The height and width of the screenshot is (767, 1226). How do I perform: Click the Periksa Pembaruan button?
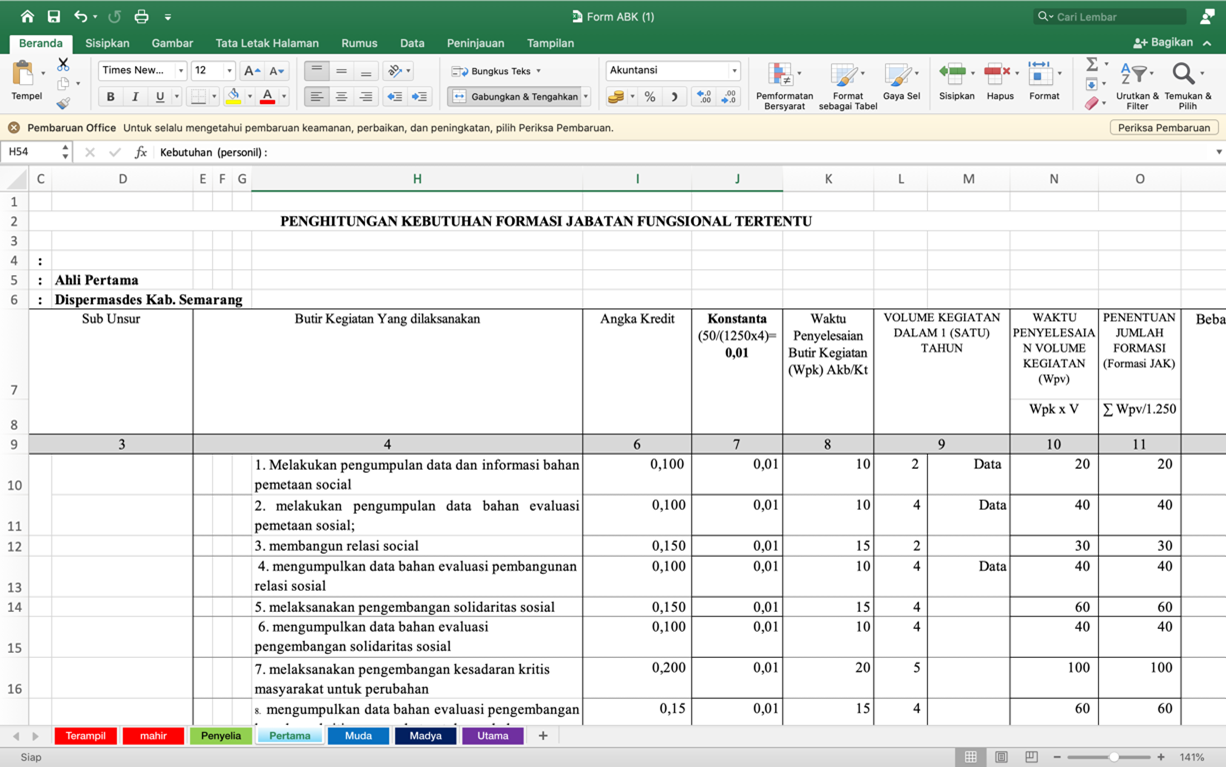[1164, 128]
